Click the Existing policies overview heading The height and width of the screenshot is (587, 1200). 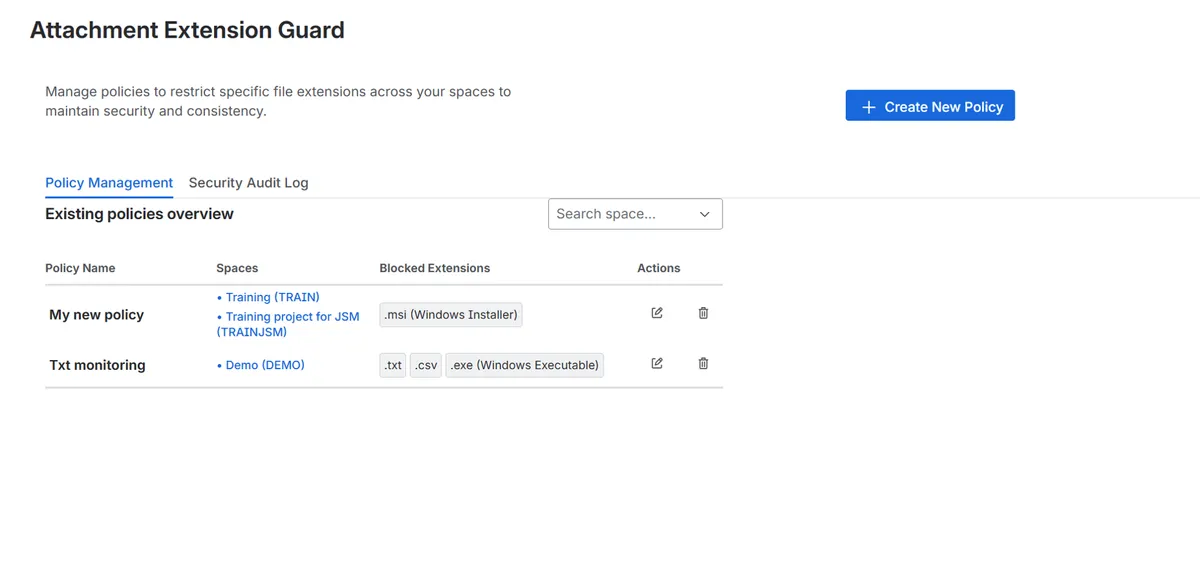click(139, 214)
